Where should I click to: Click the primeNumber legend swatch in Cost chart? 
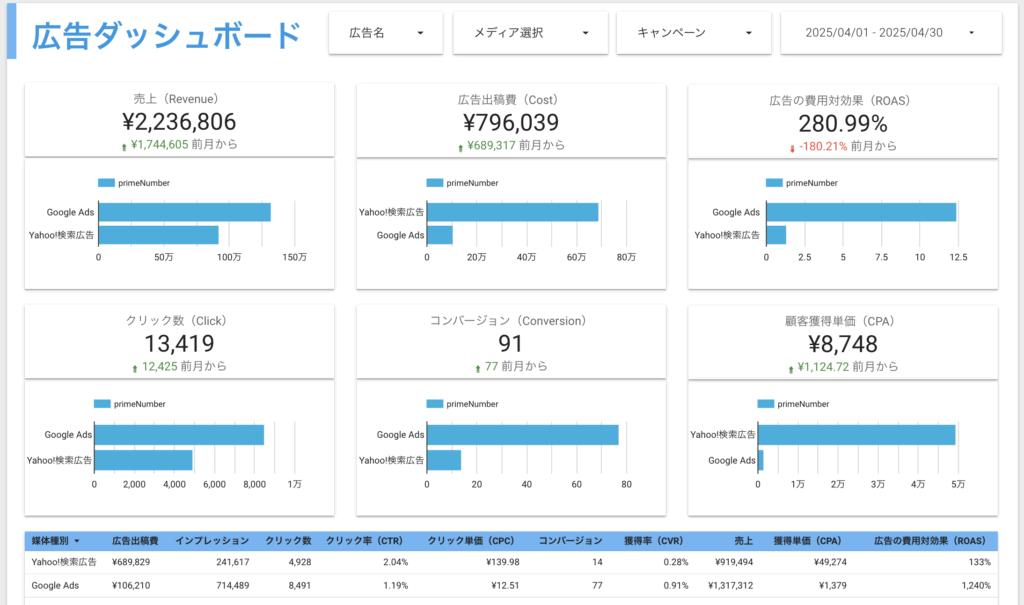point(434,183)
